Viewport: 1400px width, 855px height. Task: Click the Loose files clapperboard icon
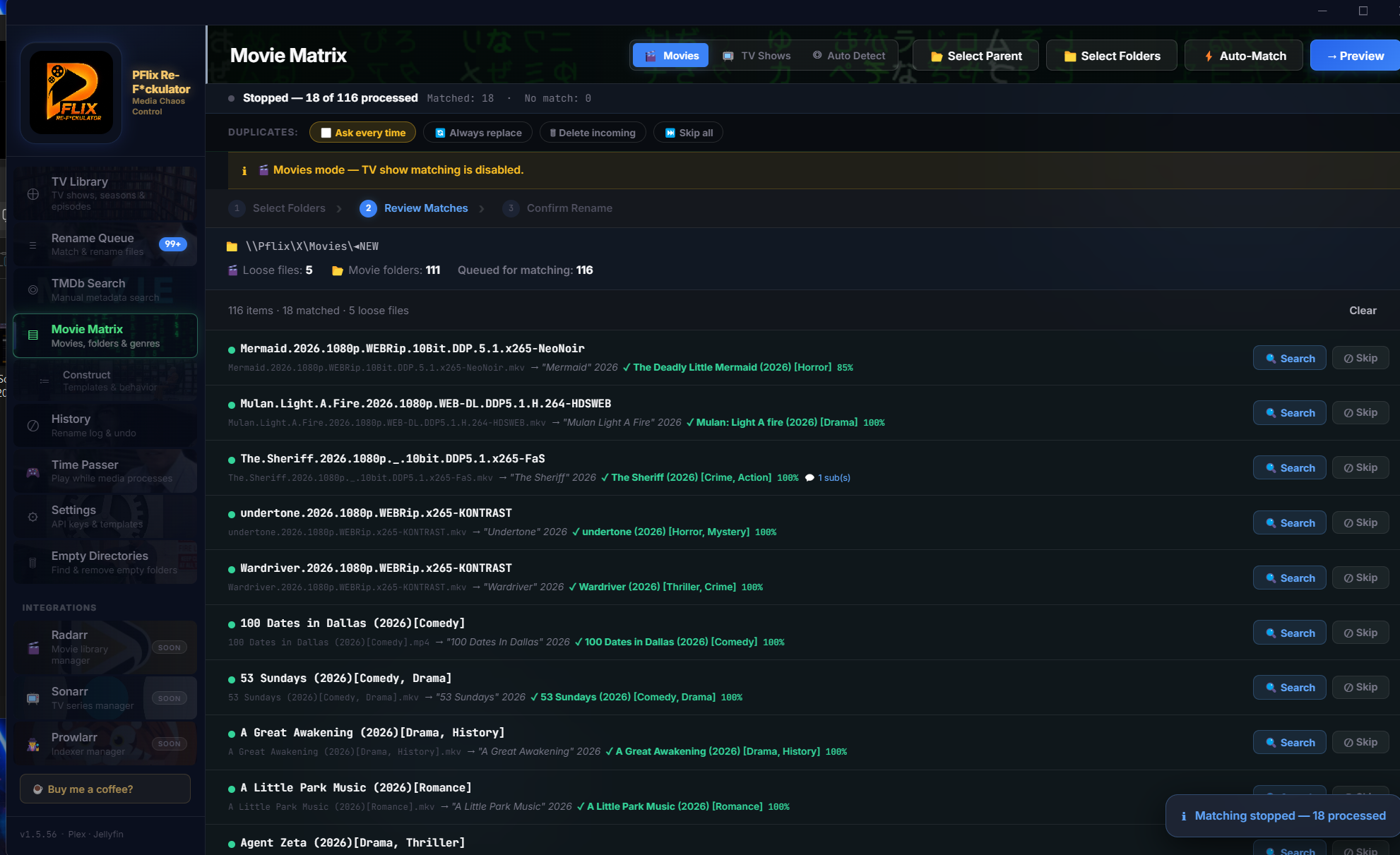(x=233, y=270)
